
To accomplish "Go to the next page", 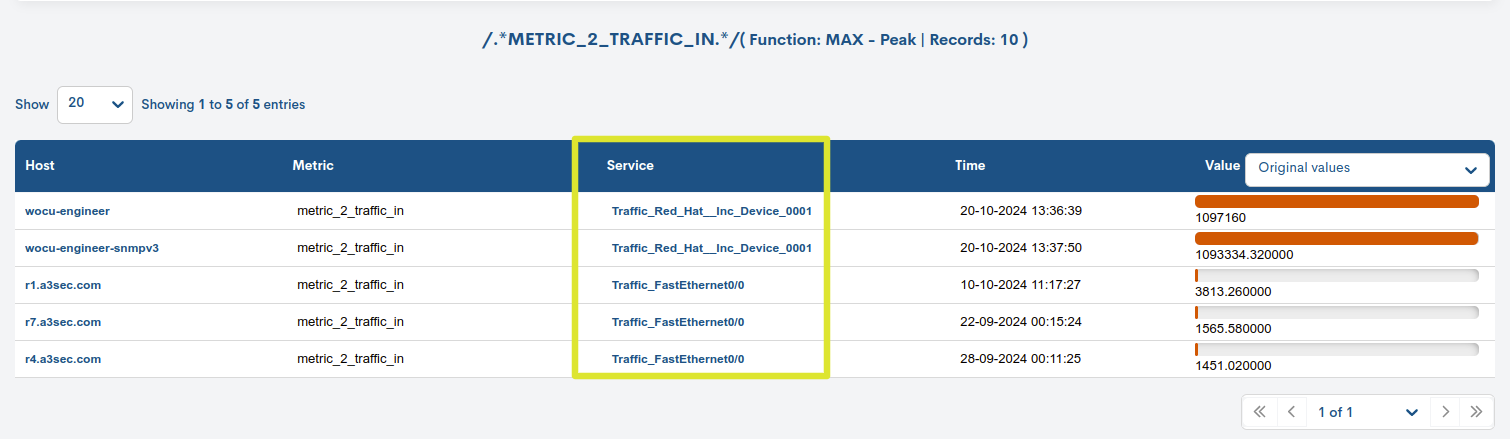I will click(1445, 412).
